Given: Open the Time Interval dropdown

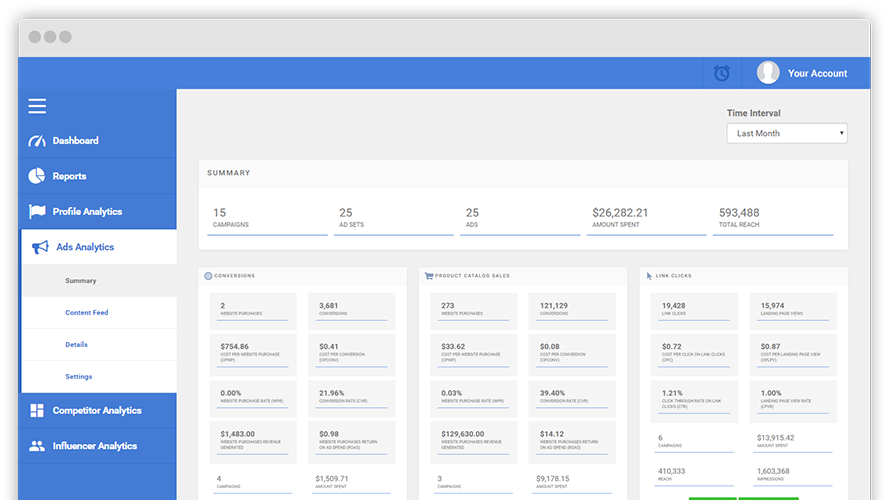Looking at the screenshot, I should [x=787, y=133].
